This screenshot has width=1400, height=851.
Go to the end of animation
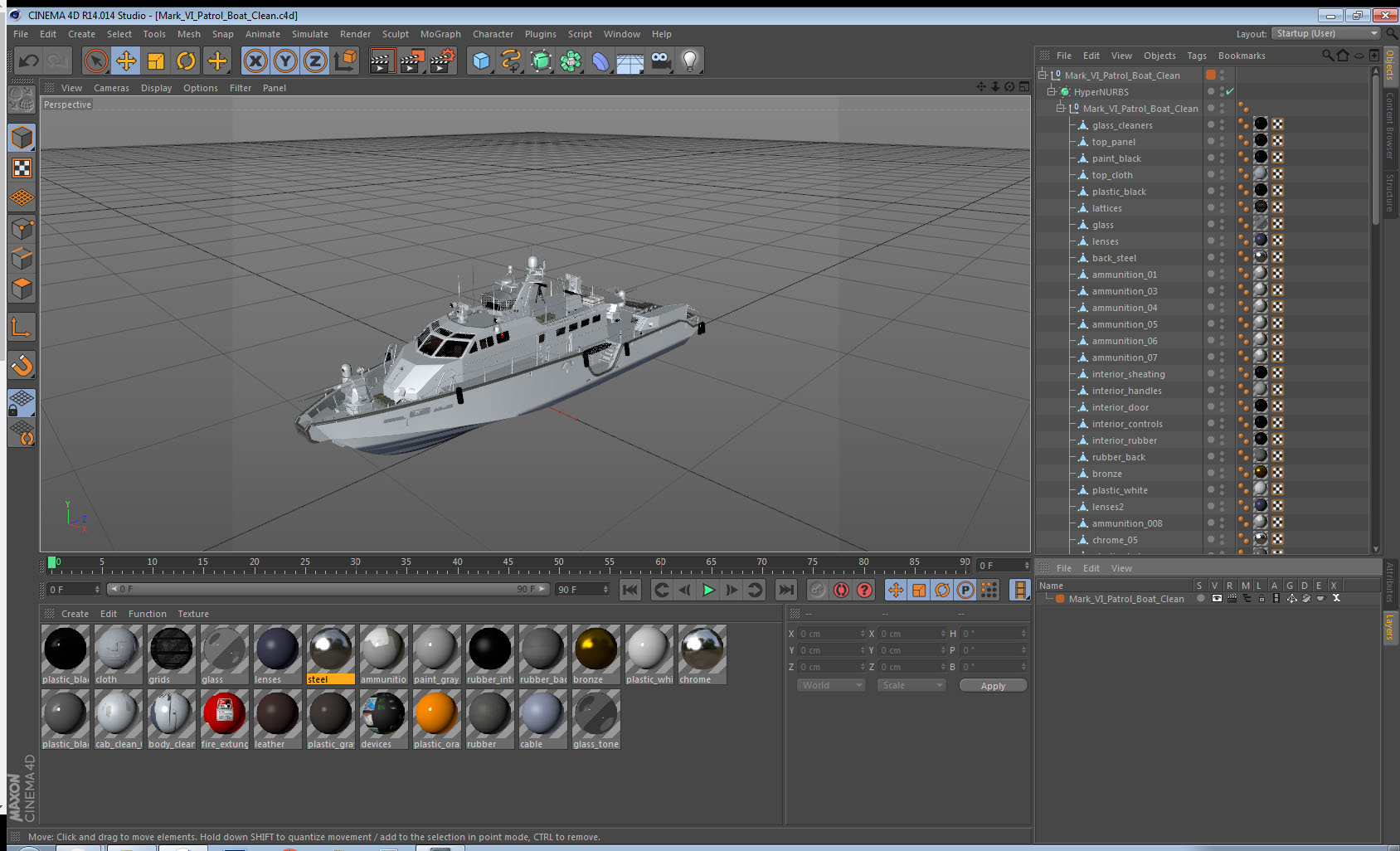(785, 590)
